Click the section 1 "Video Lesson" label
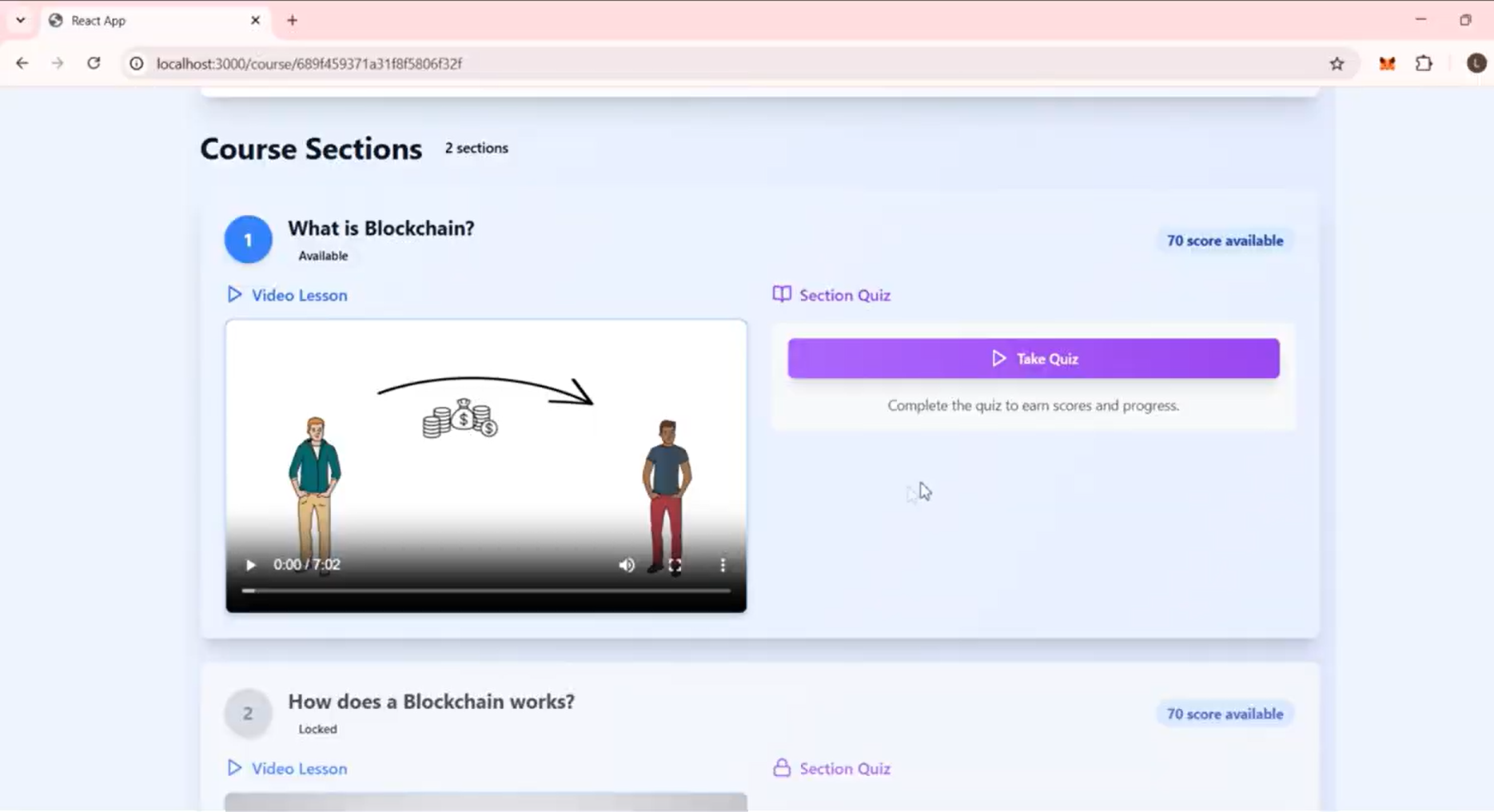The image size is (1494, 812). (299, 295)
